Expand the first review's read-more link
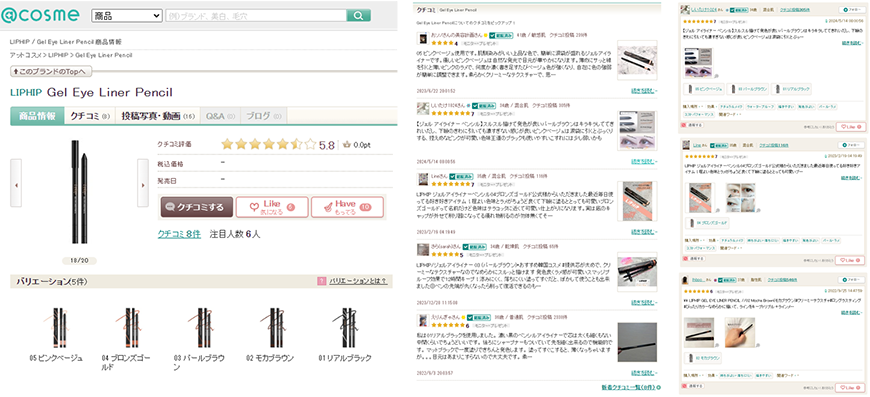The image size is (870, 397). (644, 90)
